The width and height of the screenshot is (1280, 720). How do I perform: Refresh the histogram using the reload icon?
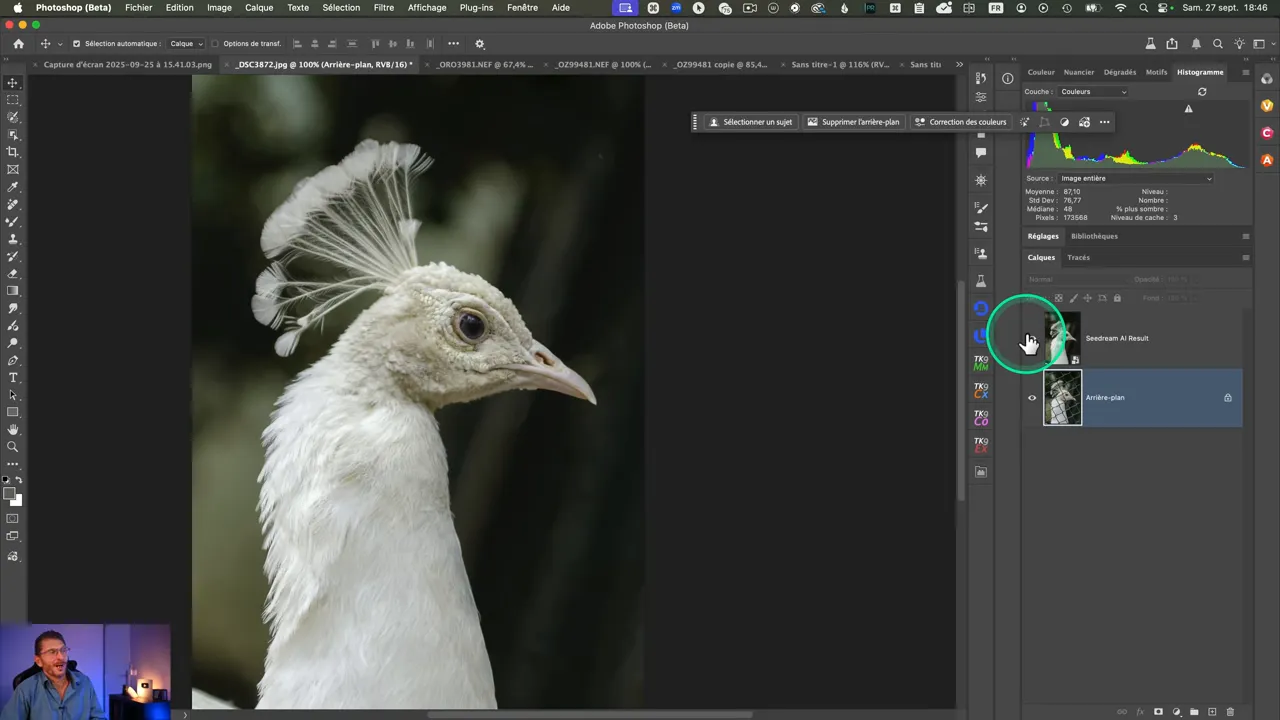tap(1202, 92)
